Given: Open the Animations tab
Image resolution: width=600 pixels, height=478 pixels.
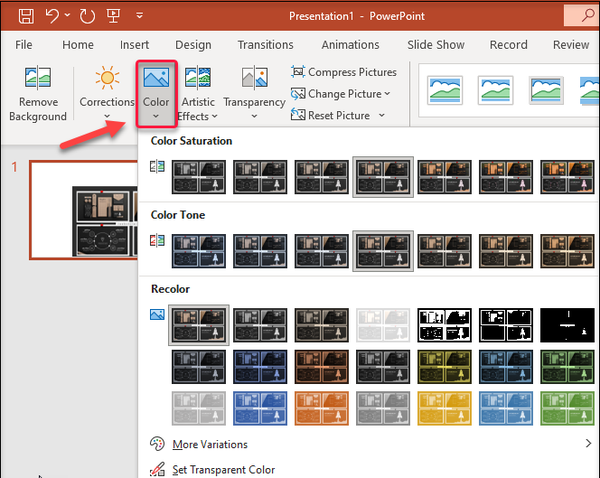Looking at the screenshot, I should click(x=350, y=45).
